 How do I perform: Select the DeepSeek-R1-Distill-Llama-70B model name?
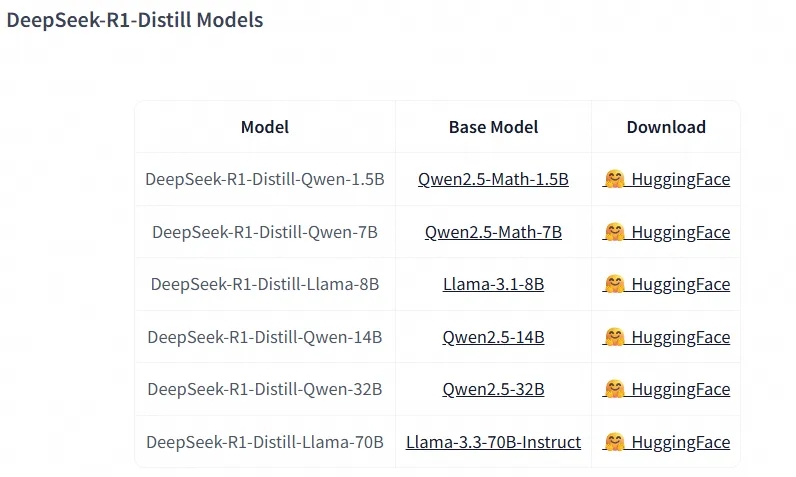264,442
